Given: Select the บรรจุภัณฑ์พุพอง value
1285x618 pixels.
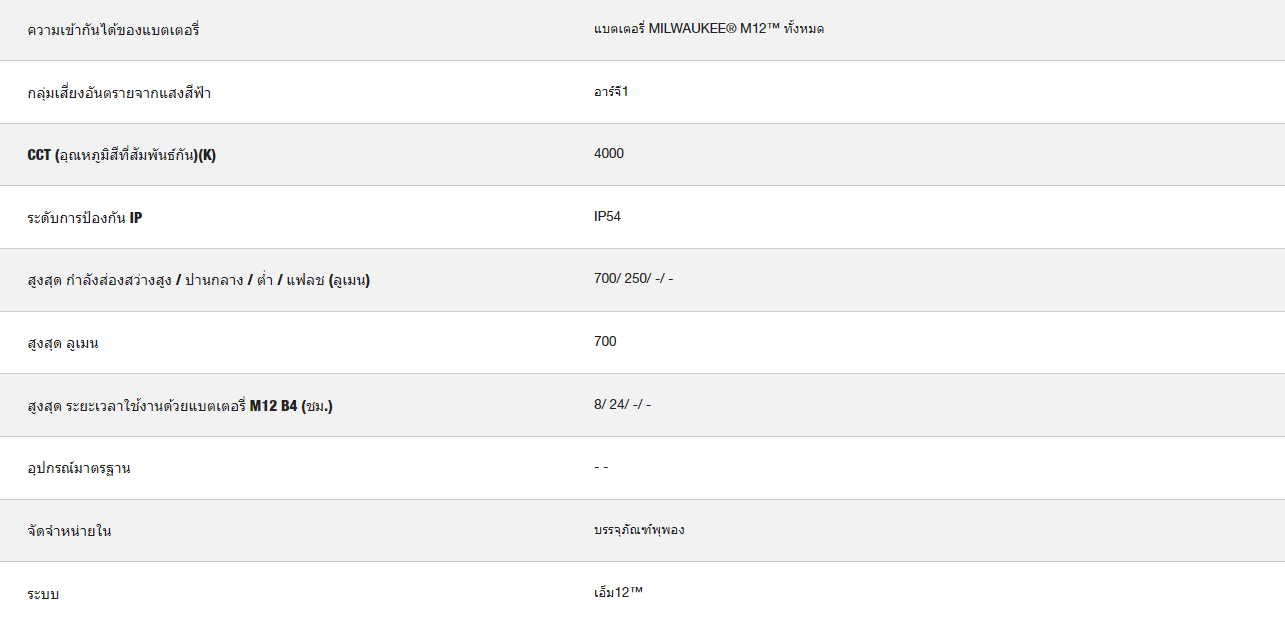Looking at the screenshot, I should coord(639,529).
